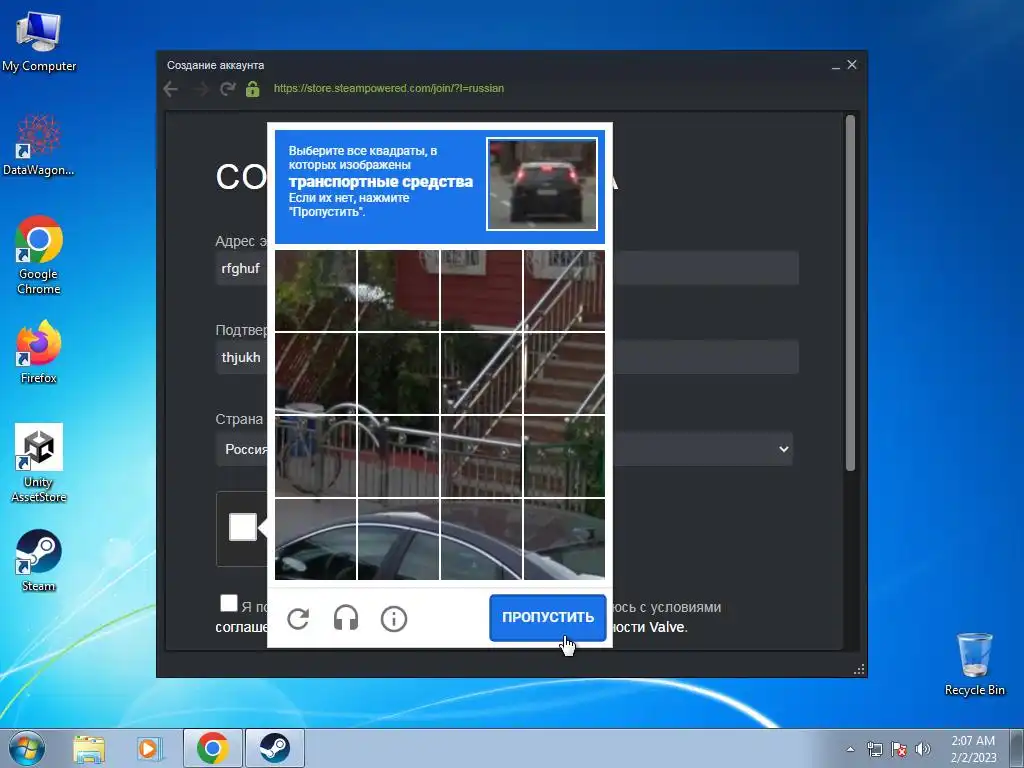Go back in Steam account creation window
The width and height of the screenshot is (1024, 768).
[x=170, y=89]
